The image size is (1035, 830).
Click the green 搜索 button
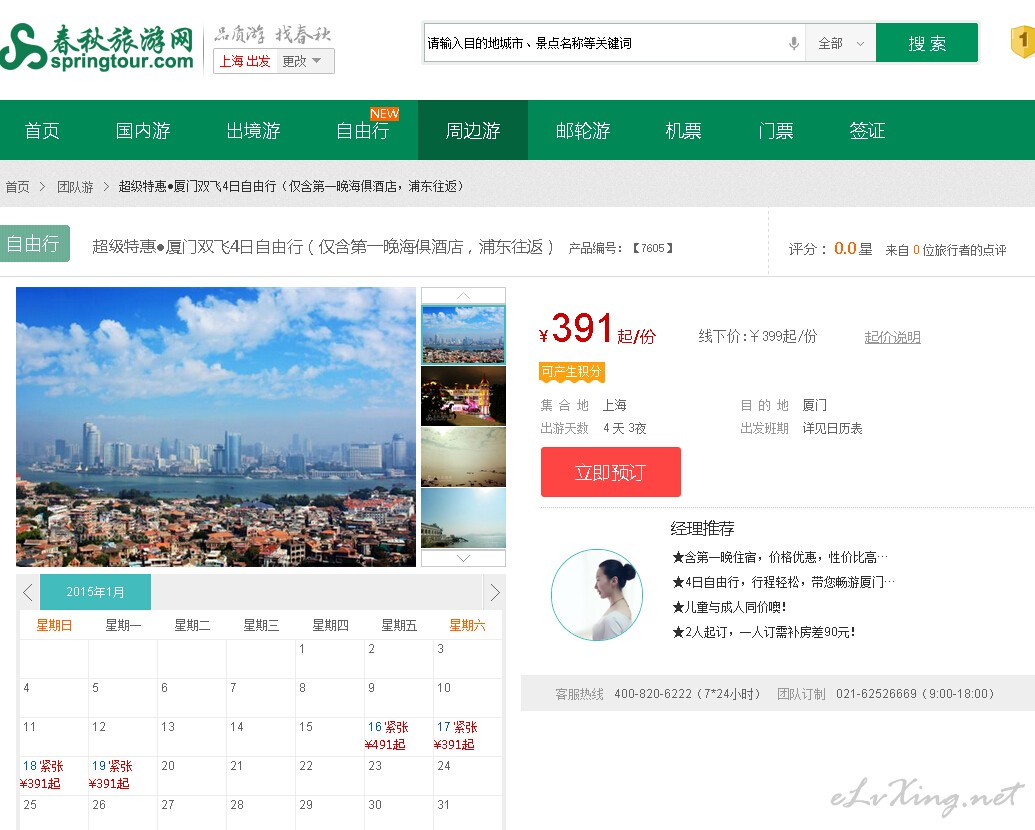[x=926, y=44]
